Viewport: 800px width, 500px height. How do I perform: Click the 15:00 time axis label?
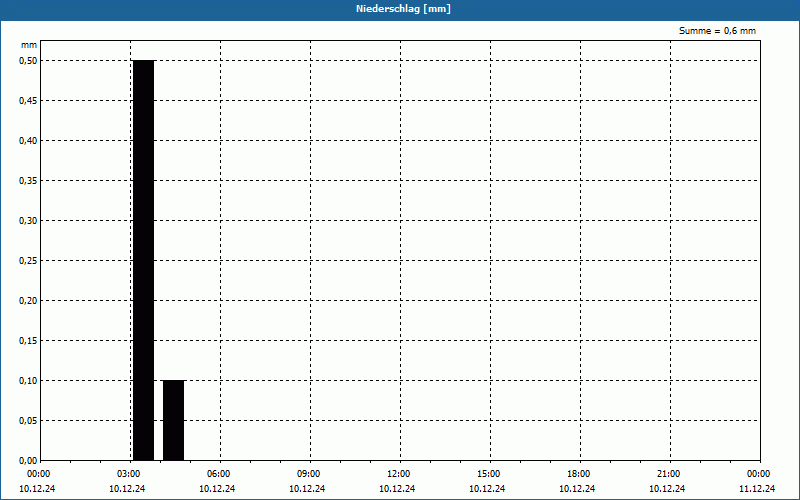489,474
